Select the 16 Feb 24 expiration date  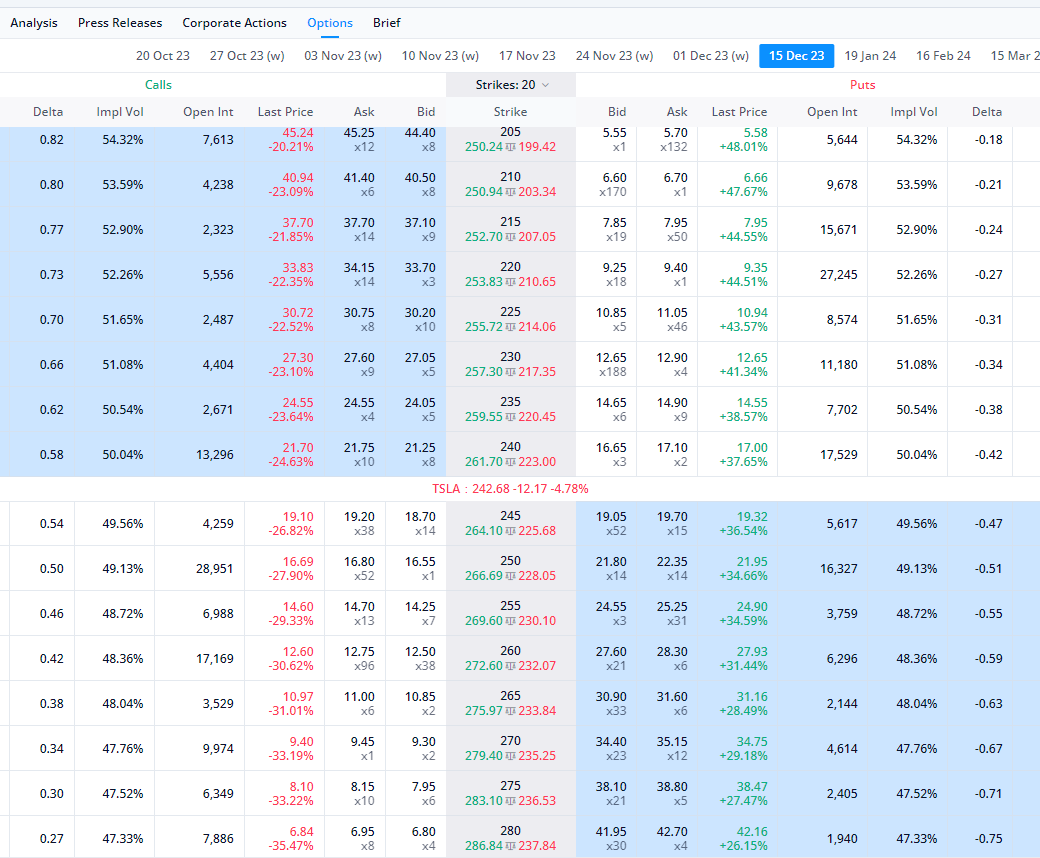tap(943, 56)
